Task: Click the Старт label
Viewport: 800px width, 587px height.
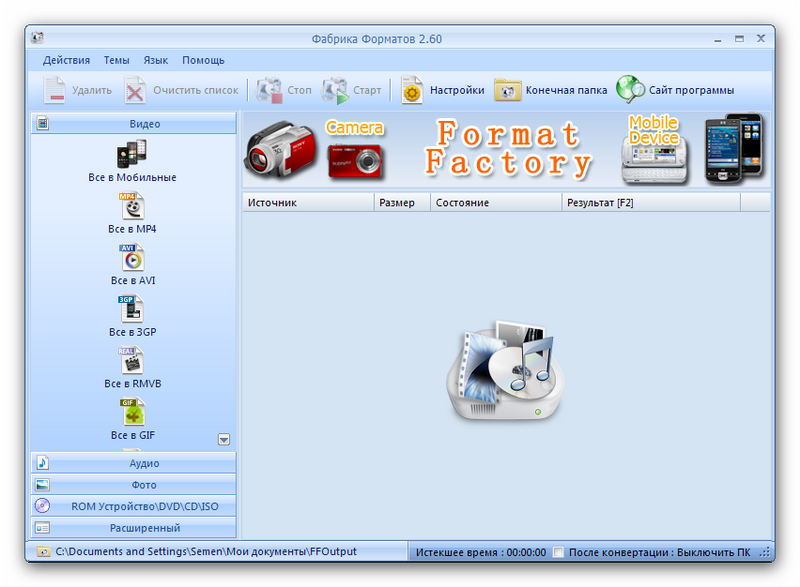Action: click(x=367, y=90)
